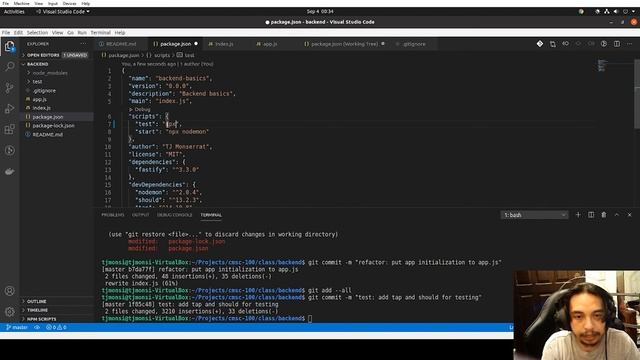Open the bash terminal selector dropdown

(x=534, y=215)
